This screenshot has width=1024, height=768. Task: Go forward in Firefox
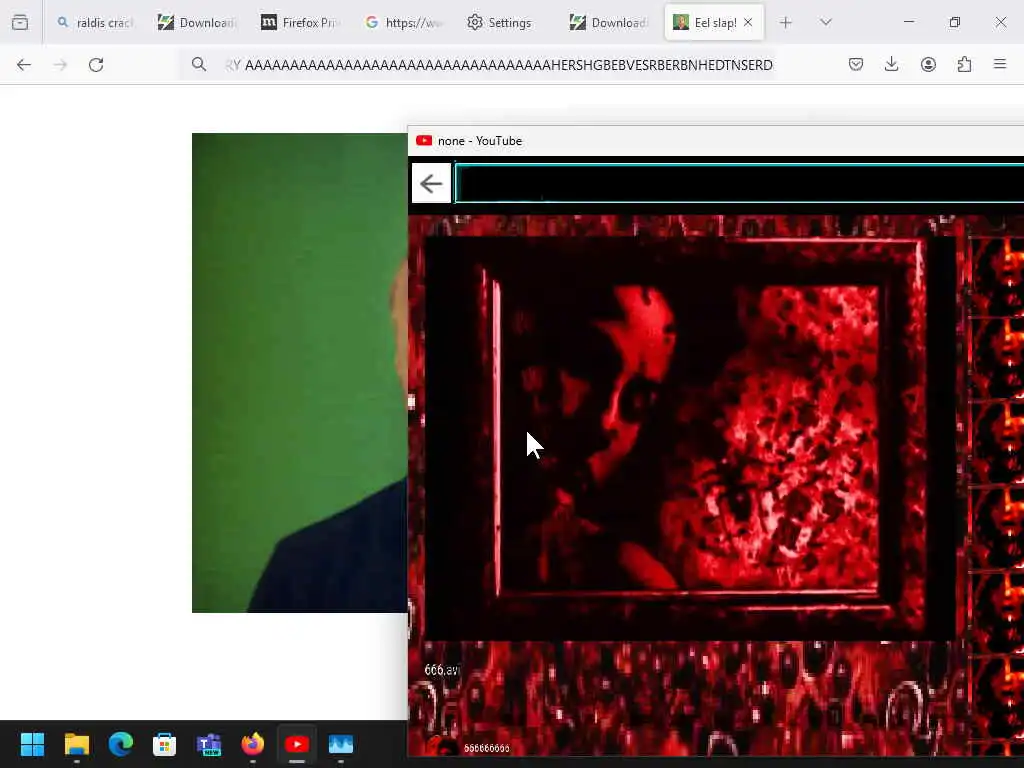click(x=60, y=65)
